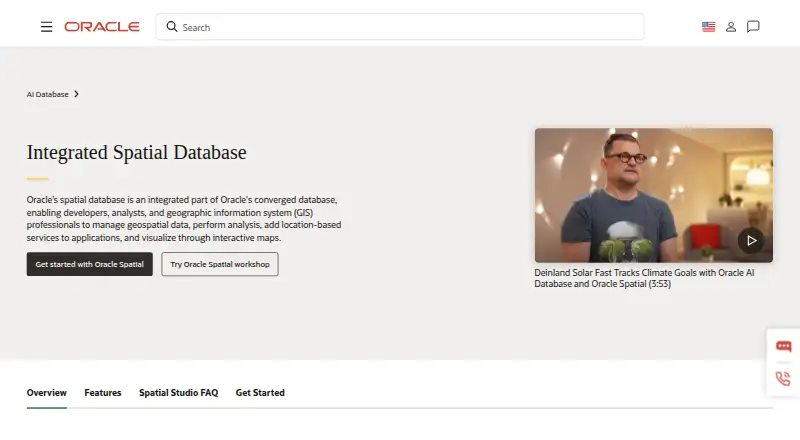
Task: Play the Deinland Solar video
Action: (x=751, y=240)
